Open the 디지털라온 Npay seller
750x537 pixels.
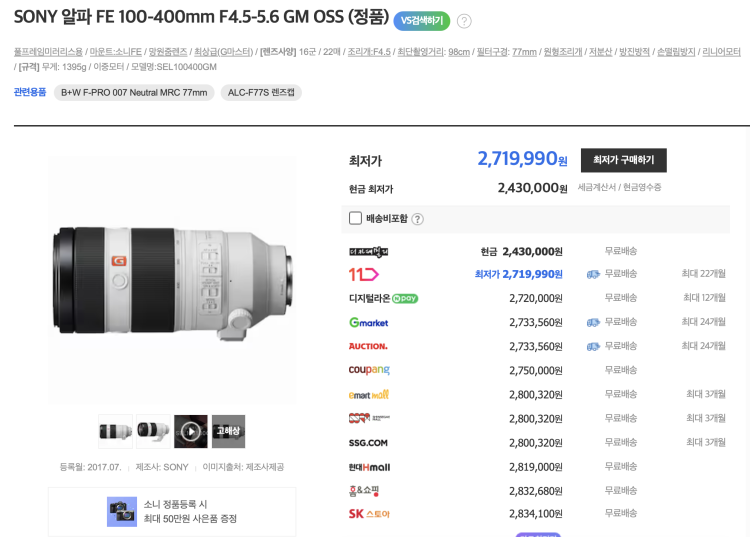pyautogui.click(x=383, y=298)
